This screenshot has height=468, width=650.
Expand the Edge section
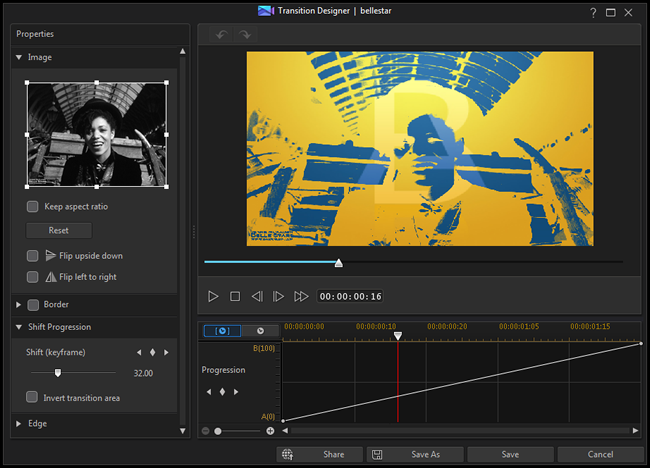[x=19, y=423]
